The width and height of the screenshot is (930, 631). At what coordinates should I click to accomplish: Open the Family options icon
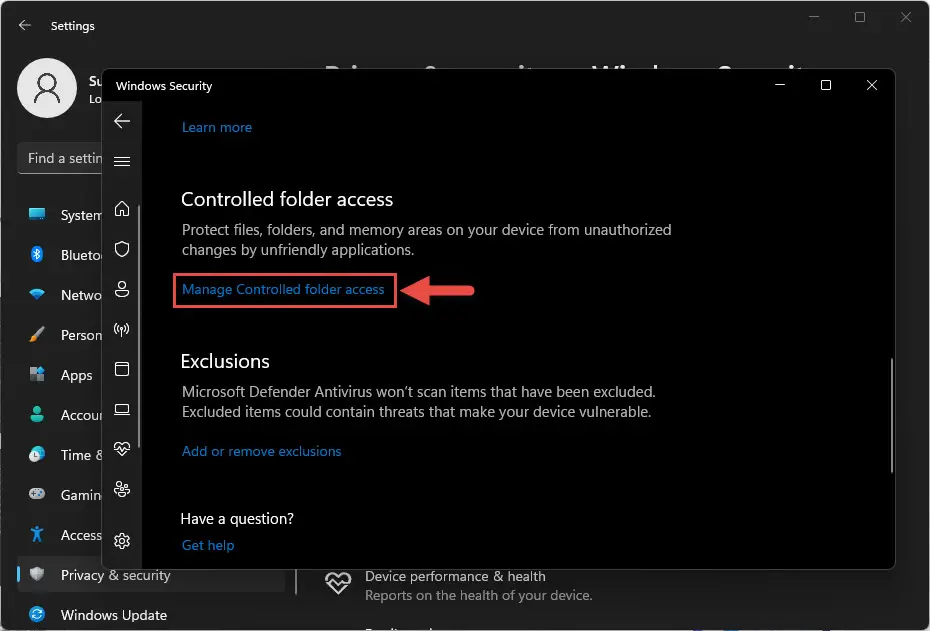122,489
